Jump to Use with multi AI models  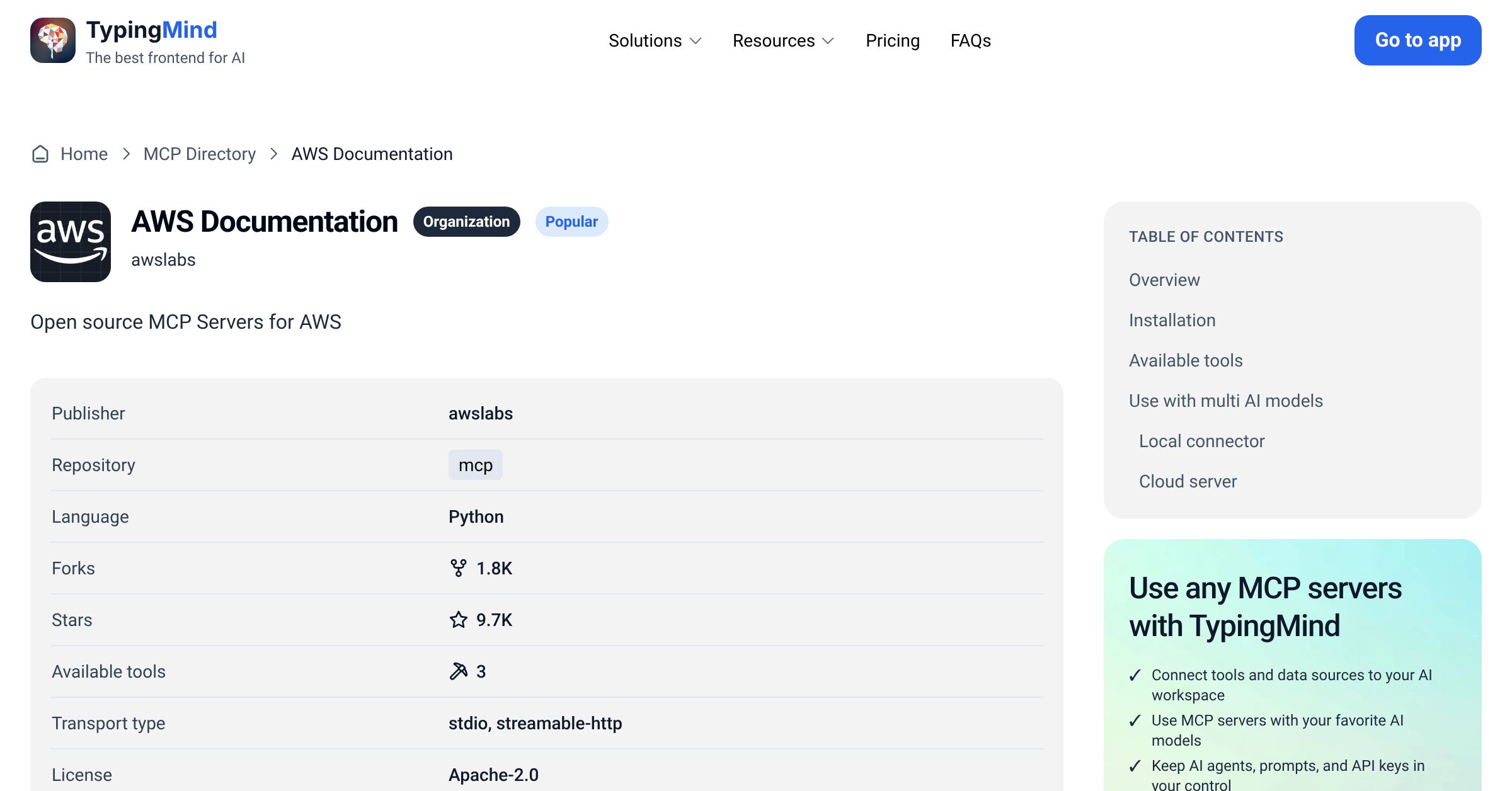(1226, 401)
